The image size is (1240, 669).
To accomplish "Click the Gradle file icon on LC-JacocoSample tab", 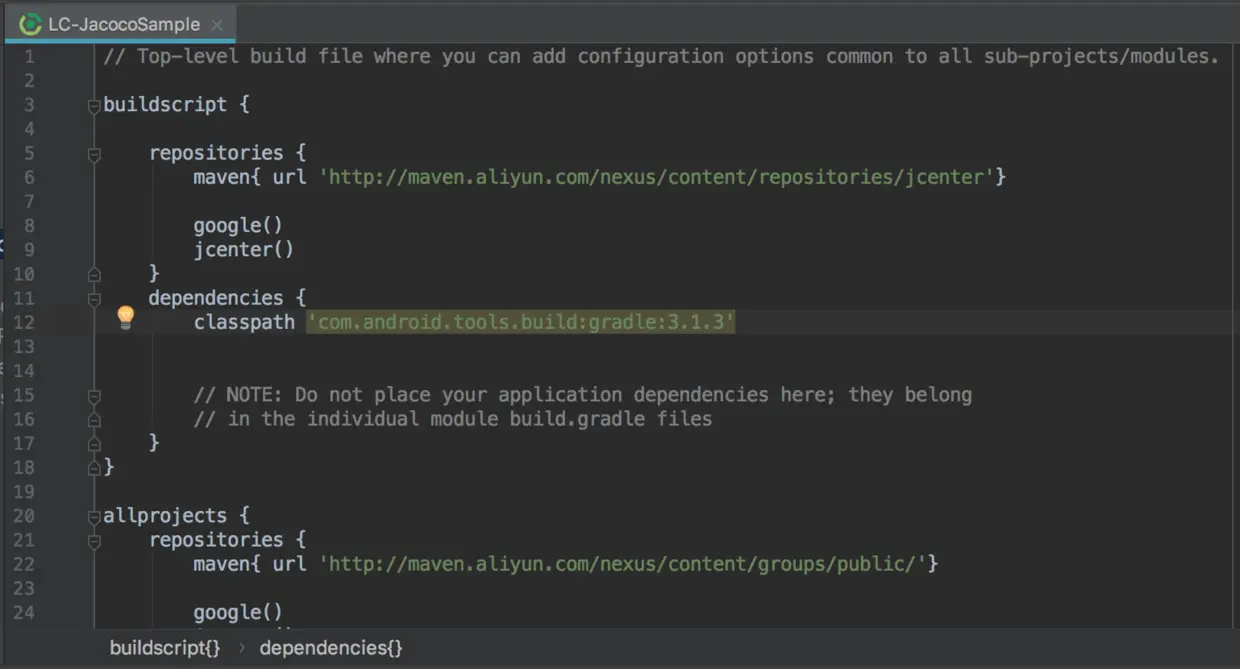I will (30, 24).
